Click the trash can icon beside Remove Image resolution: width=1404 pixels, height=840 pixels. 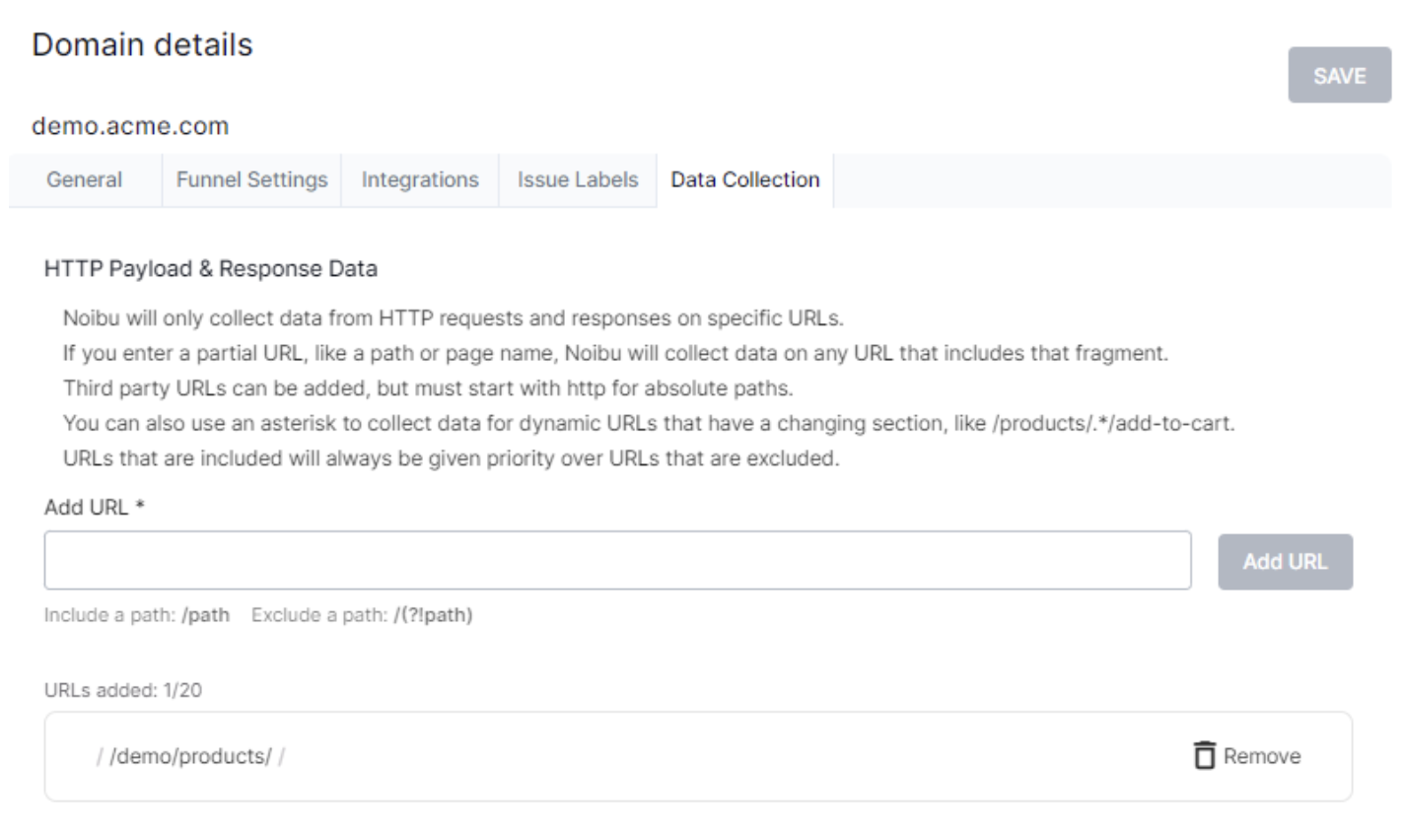click(x=1204, y=755)
